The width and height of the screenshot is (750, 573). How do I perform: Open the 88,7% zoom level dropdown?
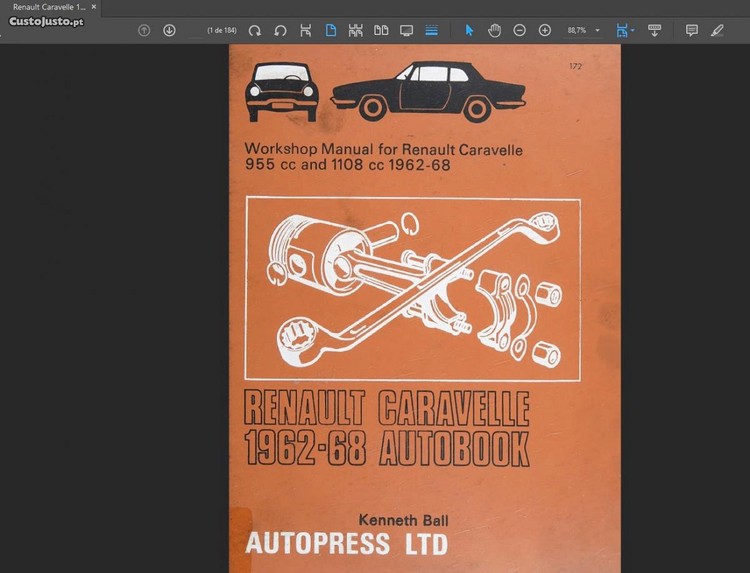tap(597, 30)
